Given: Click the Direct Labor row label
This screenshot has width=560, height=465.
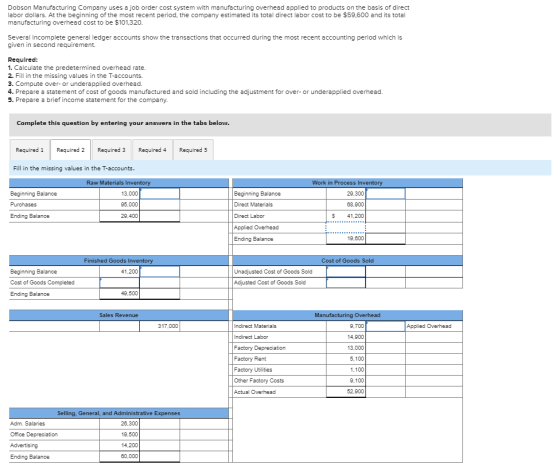Looking at the screenshot, I should tap(249, 216).
